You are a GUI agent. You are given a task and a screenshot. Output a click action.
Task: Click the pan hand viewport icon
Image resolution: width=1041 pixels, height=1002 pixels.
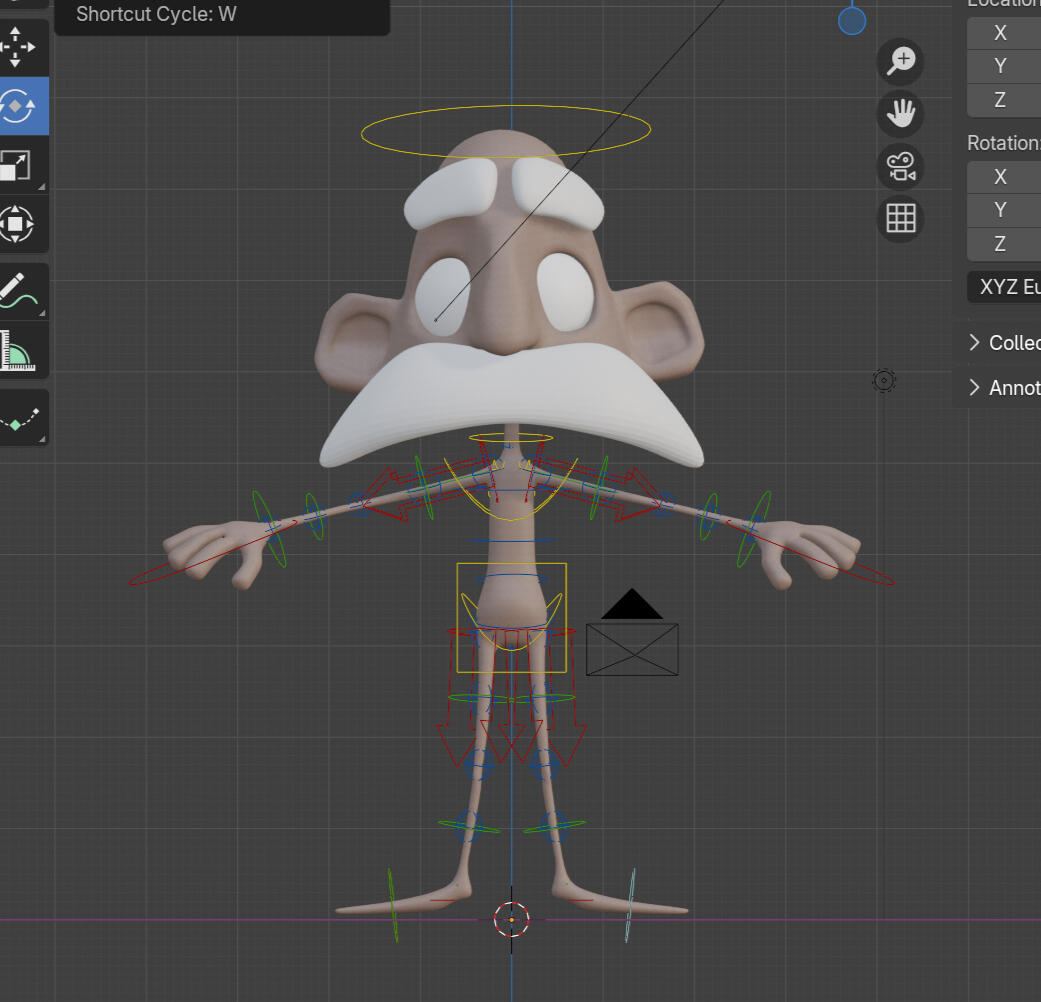click(901, 113)
